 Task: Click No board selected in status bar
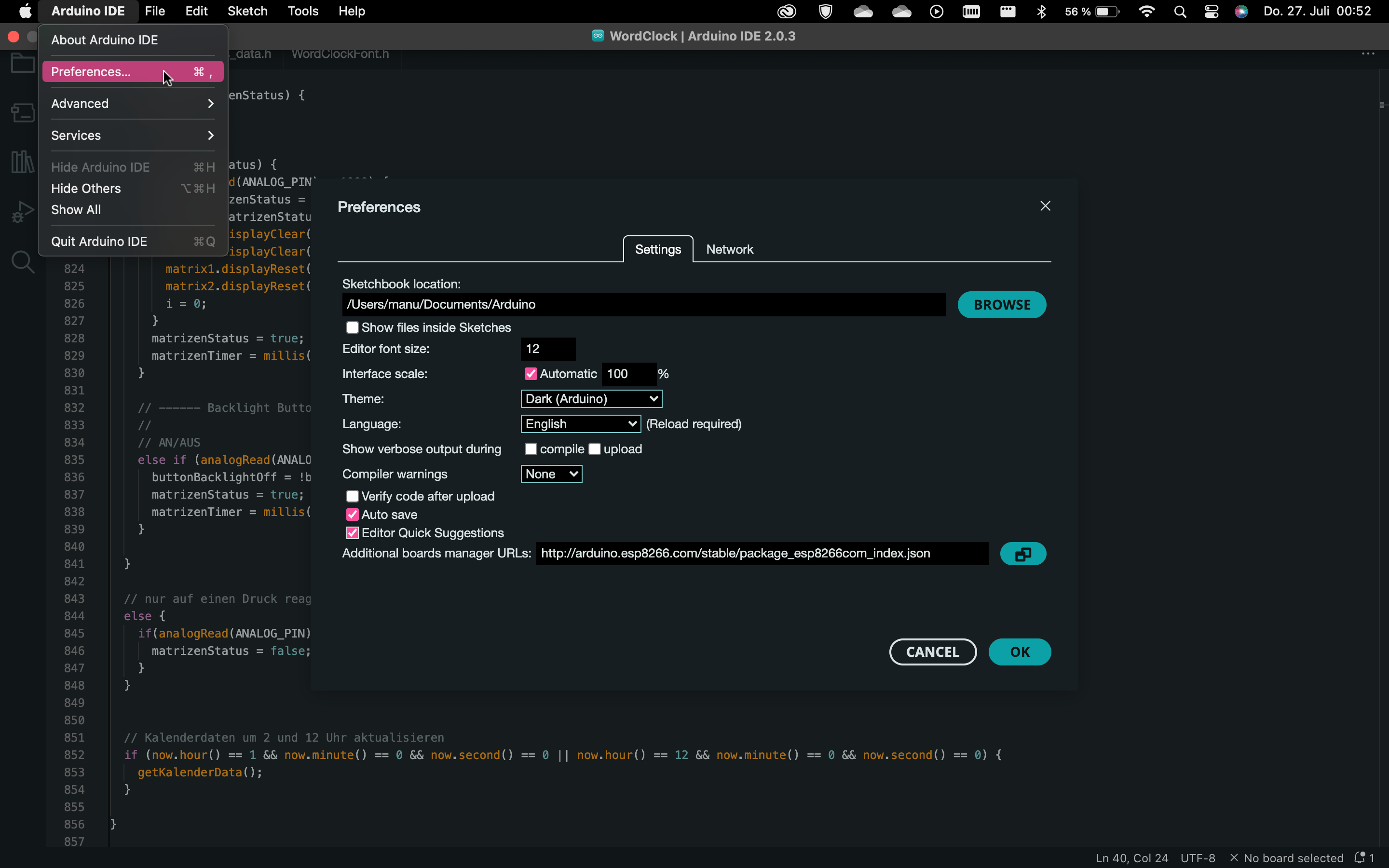pyautogui.click(x=1287, y=858)
